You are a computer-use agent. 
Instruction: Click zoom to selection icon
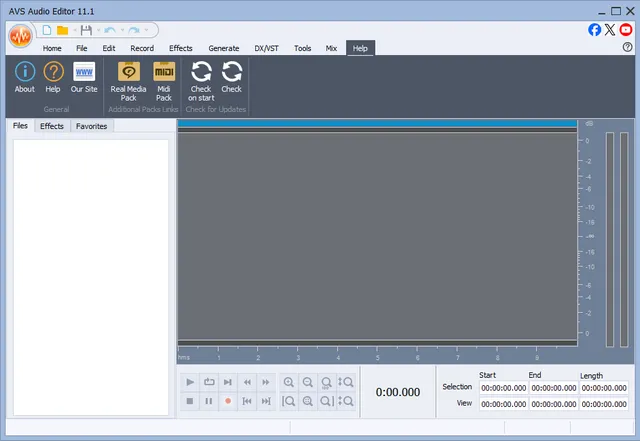308,401
